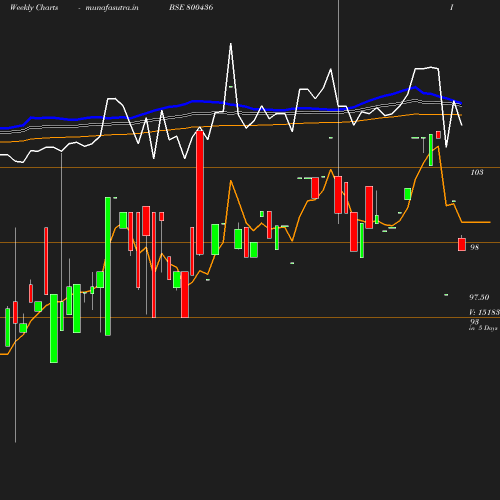Screen dimensions: 500x500
Task: Click the 'V: 15183' volume label
Action: (484, 312)
